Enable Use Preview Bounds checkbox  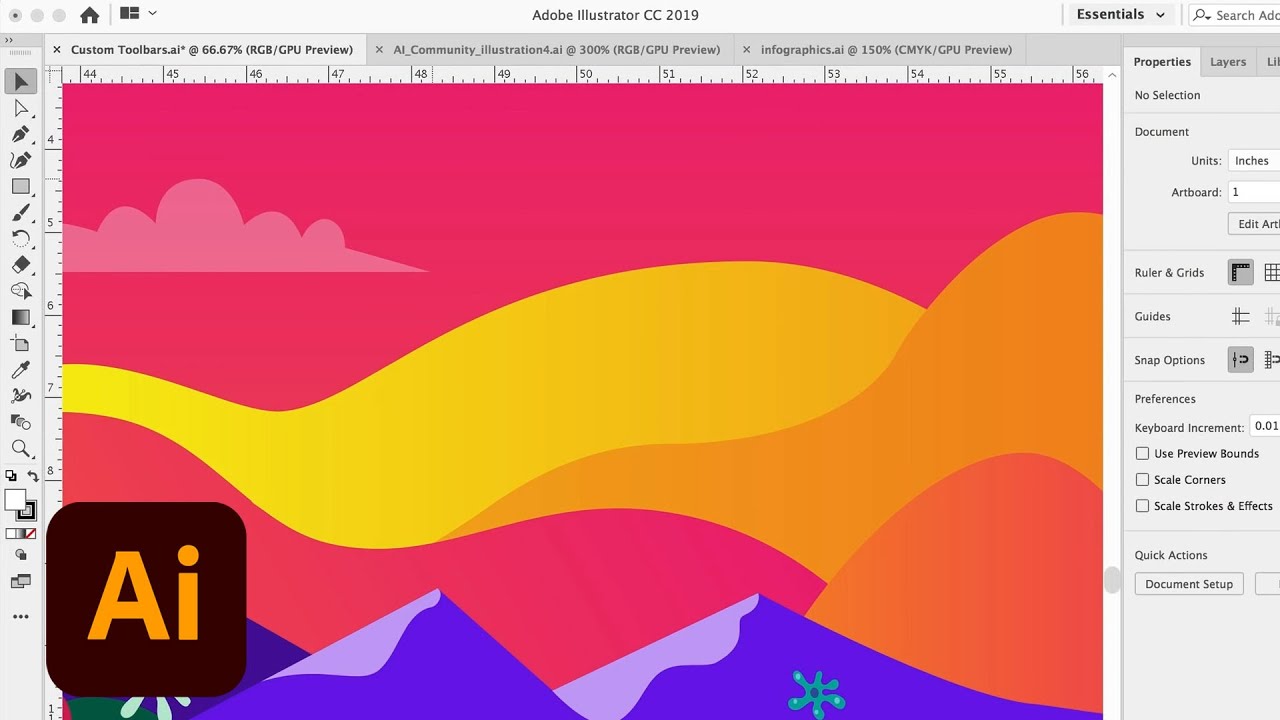[1142, 453]
